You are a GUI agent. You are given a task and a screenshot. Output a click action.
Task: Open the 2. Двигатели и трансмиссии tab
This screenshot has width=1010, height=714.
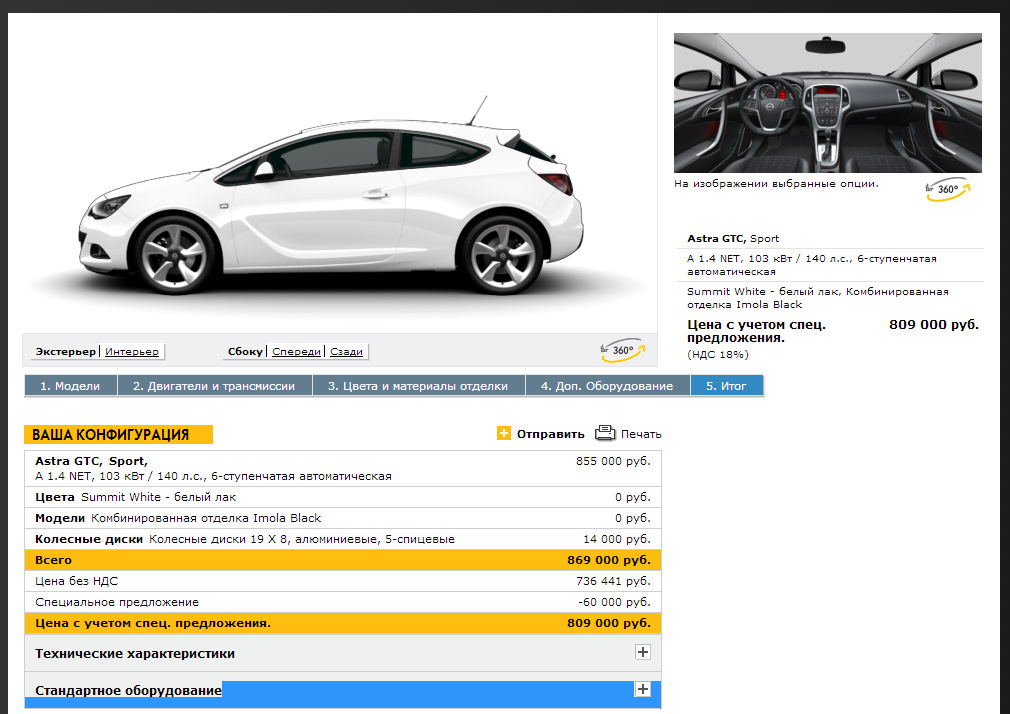pos(214,386)
